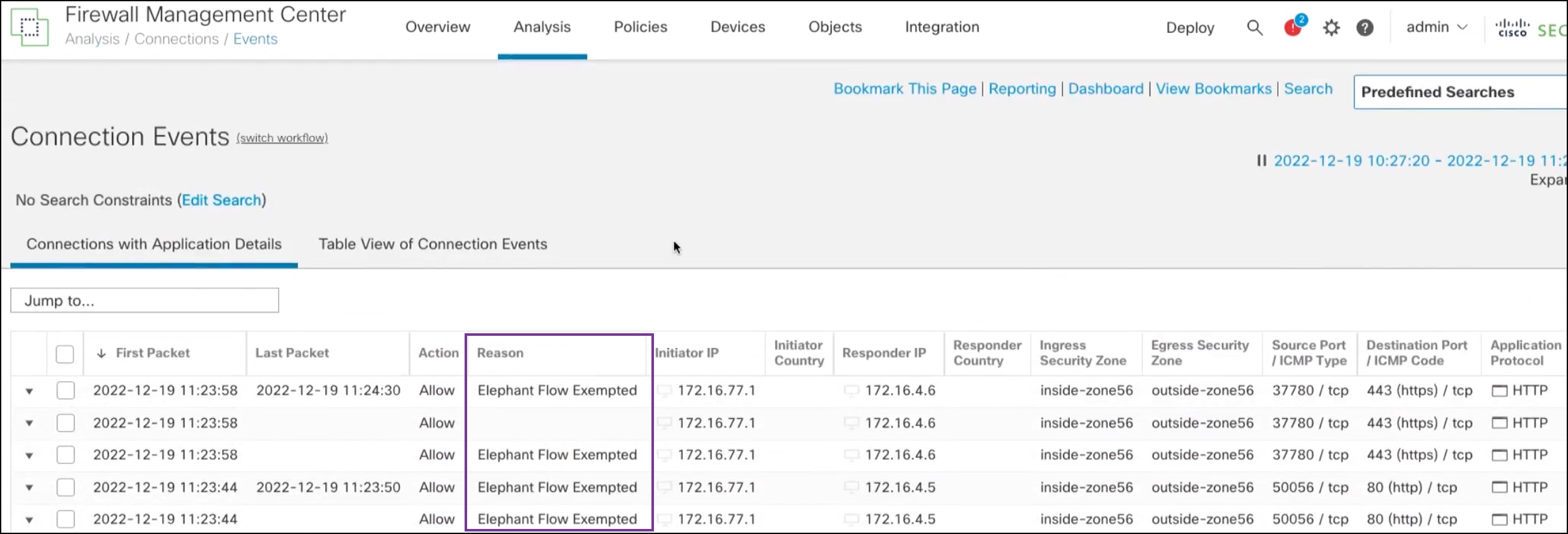The image size is (1568, 534).
Task: Click the Jump to... input field
Action: point(145,300)
